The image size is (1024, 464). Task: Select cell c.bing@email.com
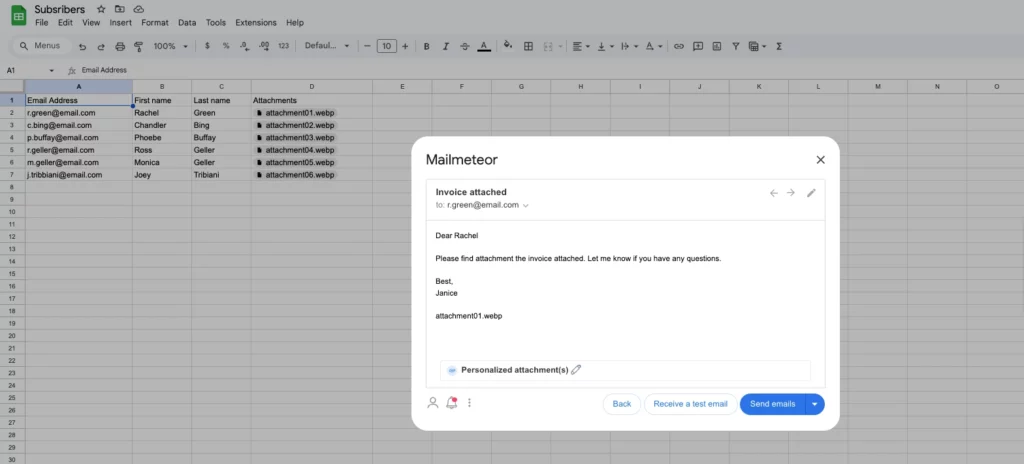click(x=78, y=125)
